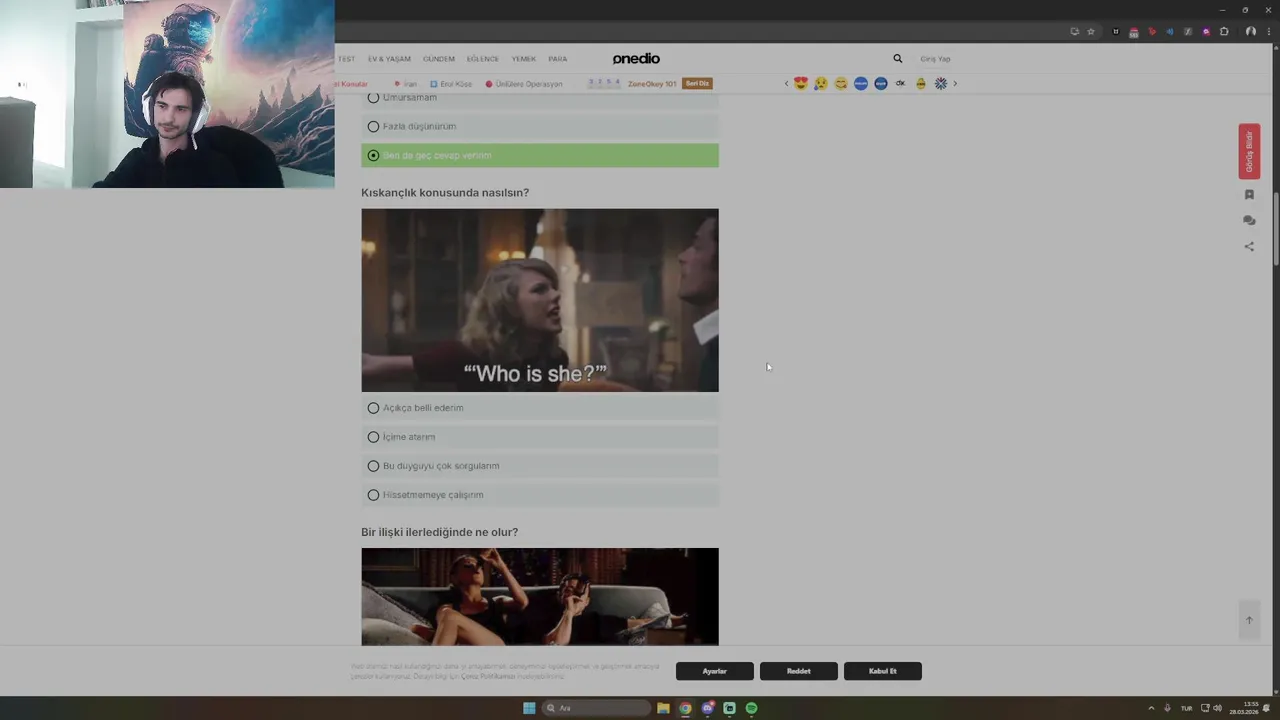This screenshot has height=720, width=1280.
Task: Click the microphone icon in system tray
Action: click(1167, 708)
